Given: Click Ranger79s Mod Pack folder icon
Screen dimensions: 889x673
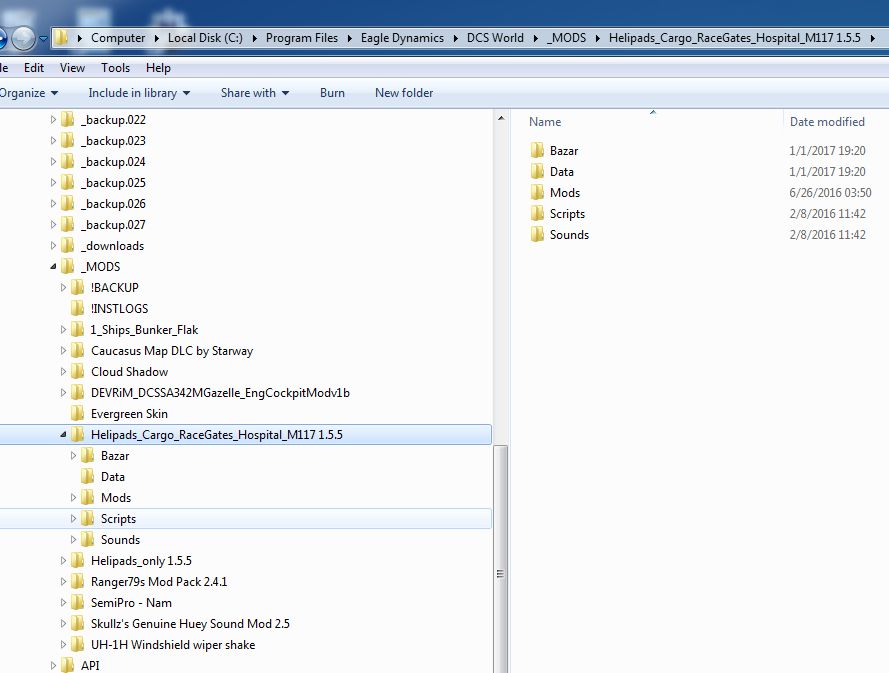Looking at the screenshot, I should (78, 582).
